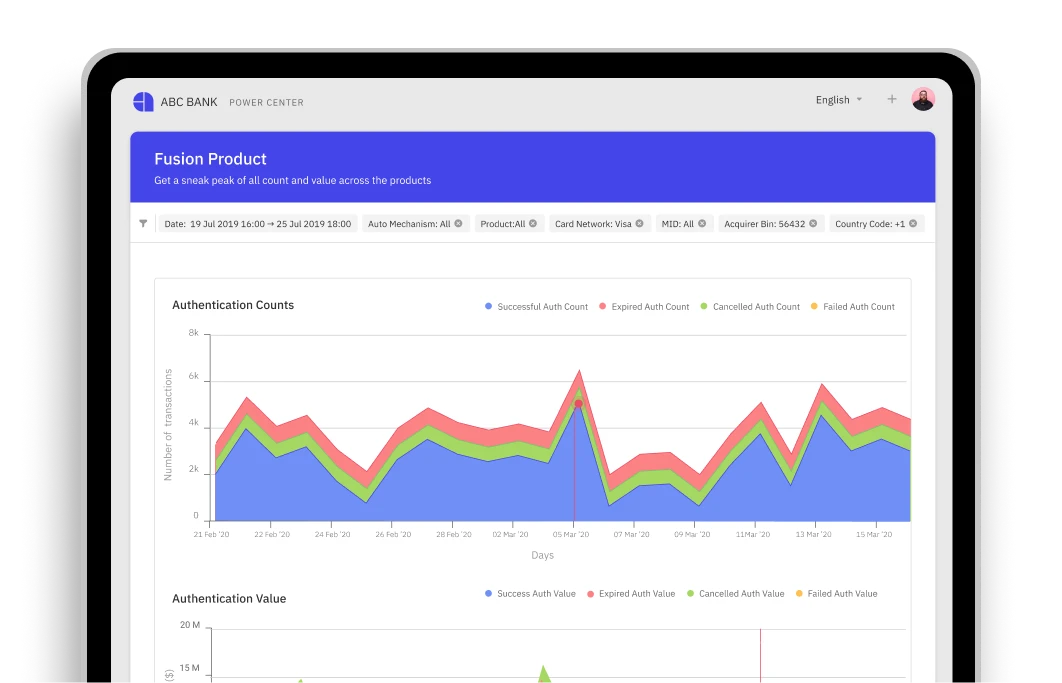Open the filter funnel icon

pyautogui.click(x=143, y=224)
